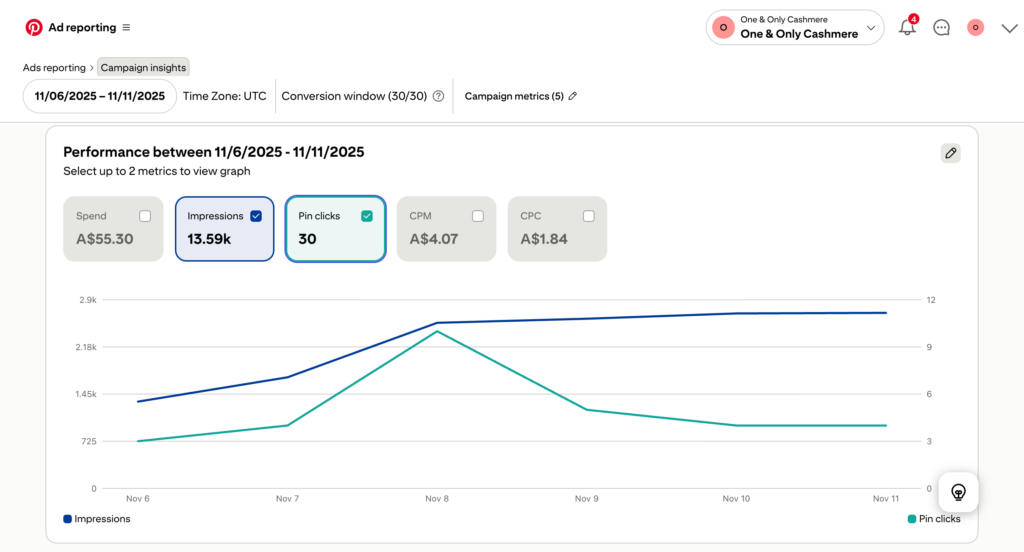
Task: Click the Conversion window help icon
Action: click(x=438, y=97)
